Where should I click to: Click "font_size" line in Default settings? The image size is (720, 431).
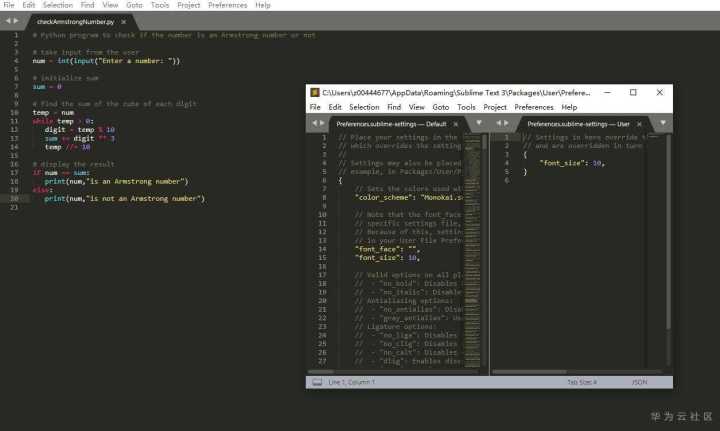(x=387, y=258)
